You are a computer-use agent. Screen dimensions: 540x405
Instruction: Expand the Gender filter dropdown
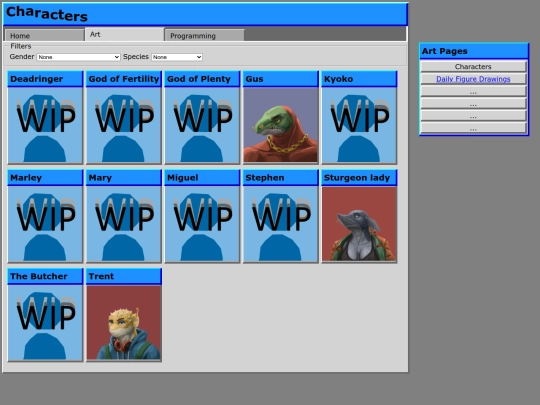79,57
